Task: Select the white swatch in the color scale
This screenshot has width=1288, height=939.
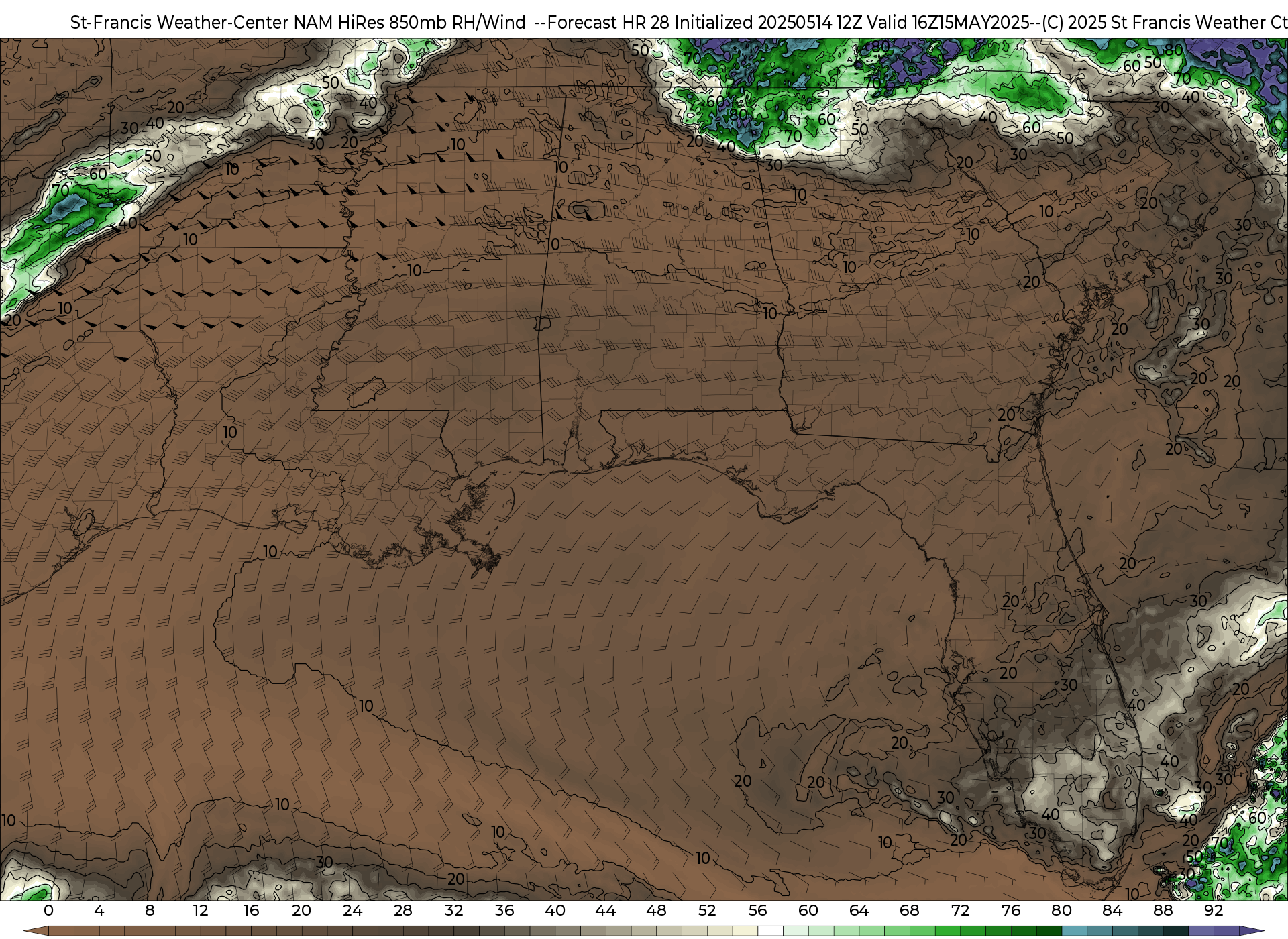Action: pos(770,931)
